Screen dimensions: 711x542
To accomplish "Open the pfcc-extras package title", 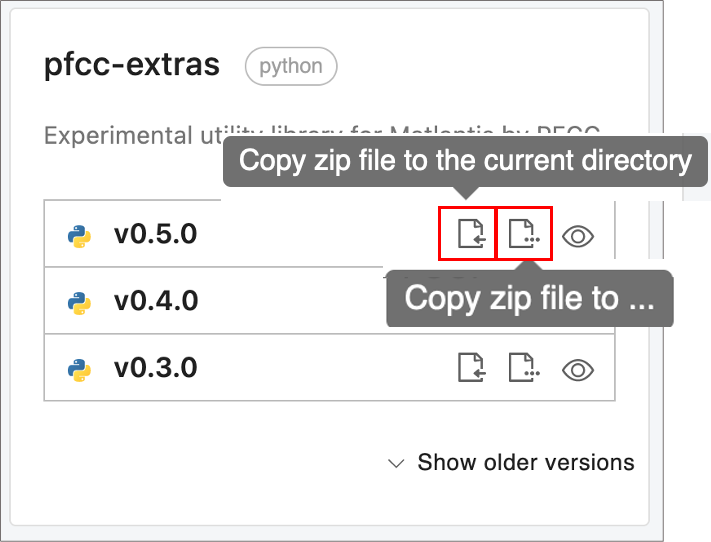I will click(x=132, y=66).
